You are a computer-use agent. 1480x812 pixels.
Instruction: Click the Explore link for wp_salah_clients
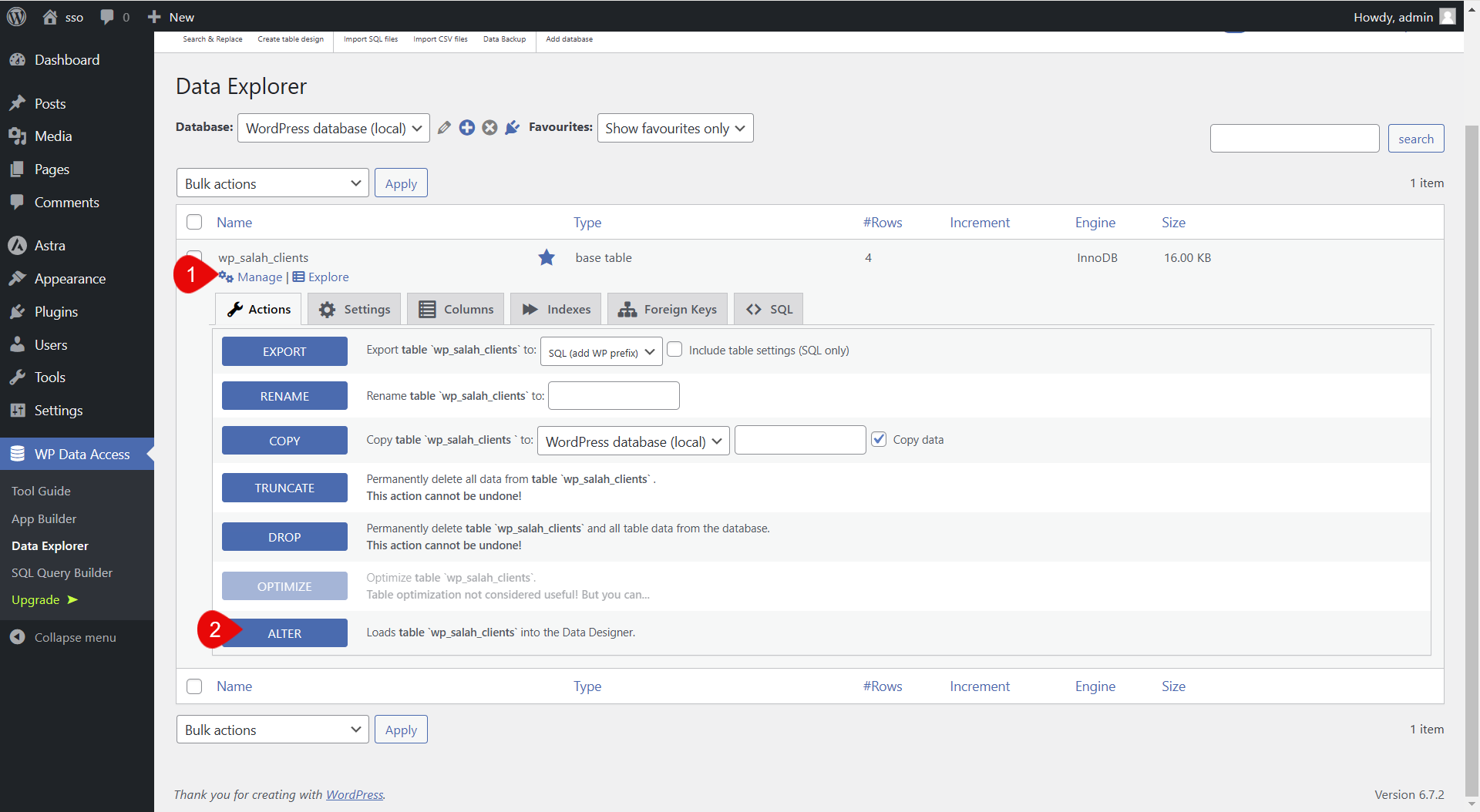tap(328, 277)
